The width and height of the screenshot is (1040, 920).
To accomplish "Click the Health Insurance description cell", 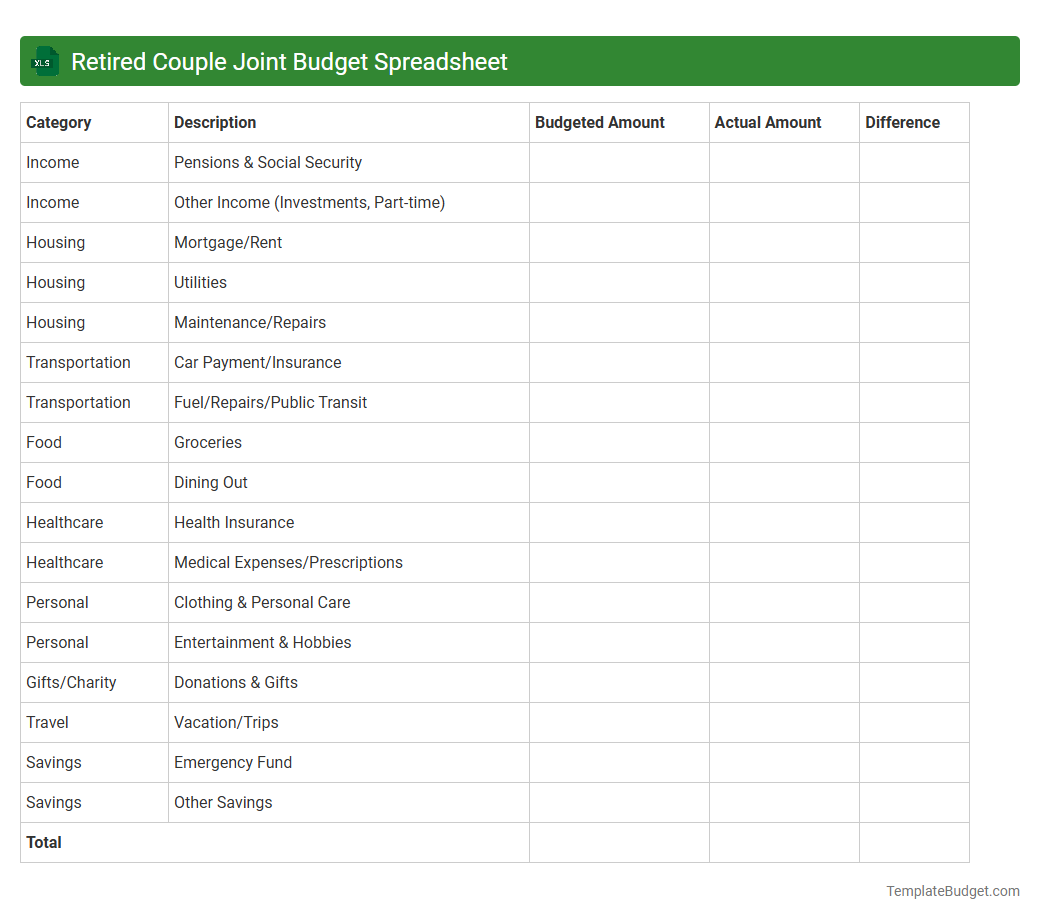I will (x=233, y=522).
